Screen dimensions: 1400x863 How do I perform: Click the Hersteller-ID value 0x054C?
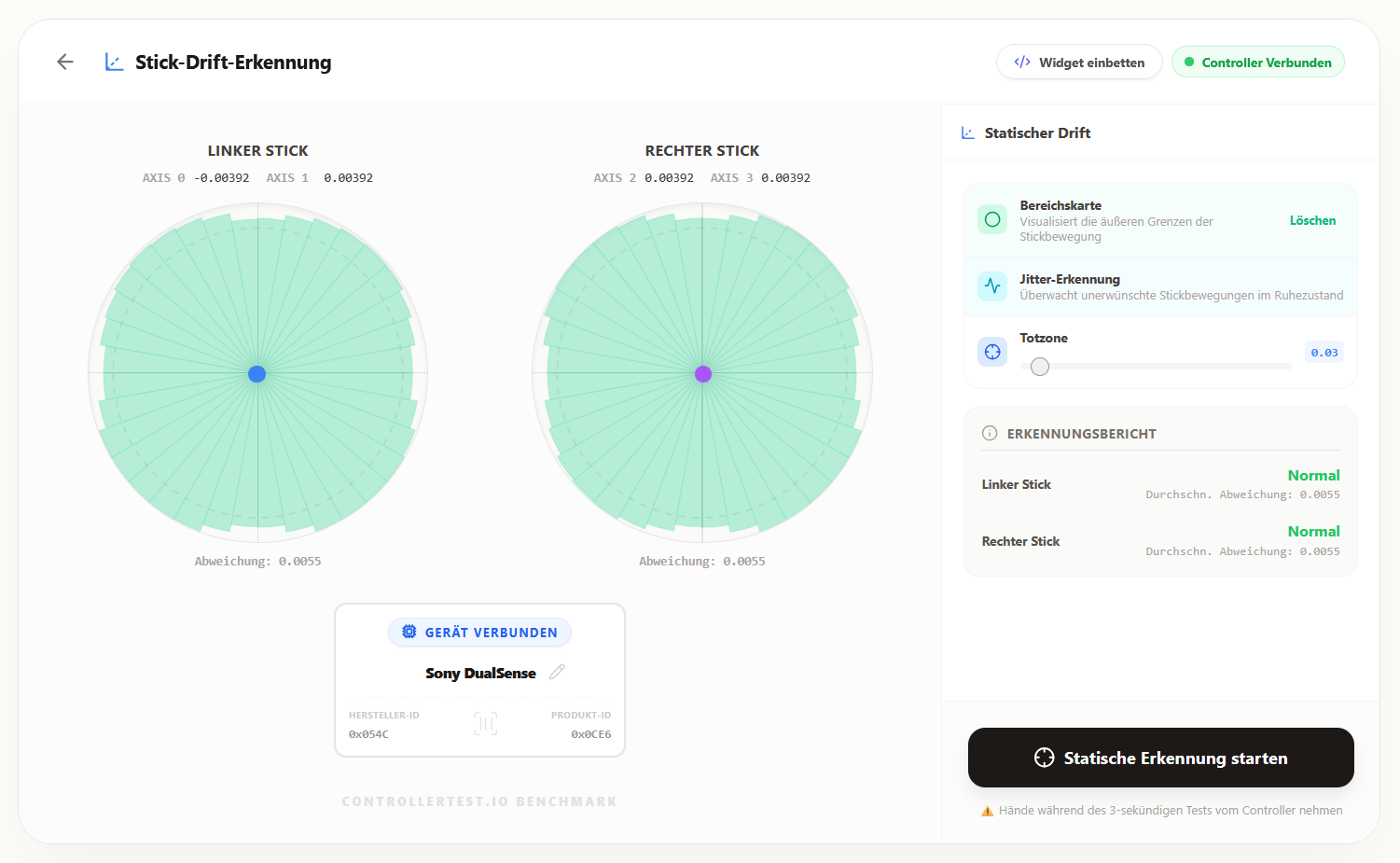pyautogui.click(x=368, y=734)
